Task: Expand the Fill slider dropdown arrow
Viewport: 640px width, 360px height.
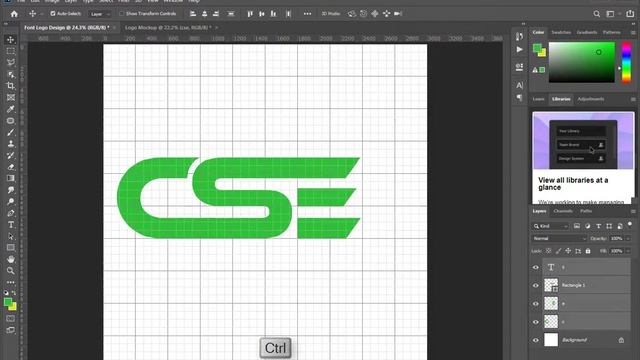Action: (x=628, y=251)
